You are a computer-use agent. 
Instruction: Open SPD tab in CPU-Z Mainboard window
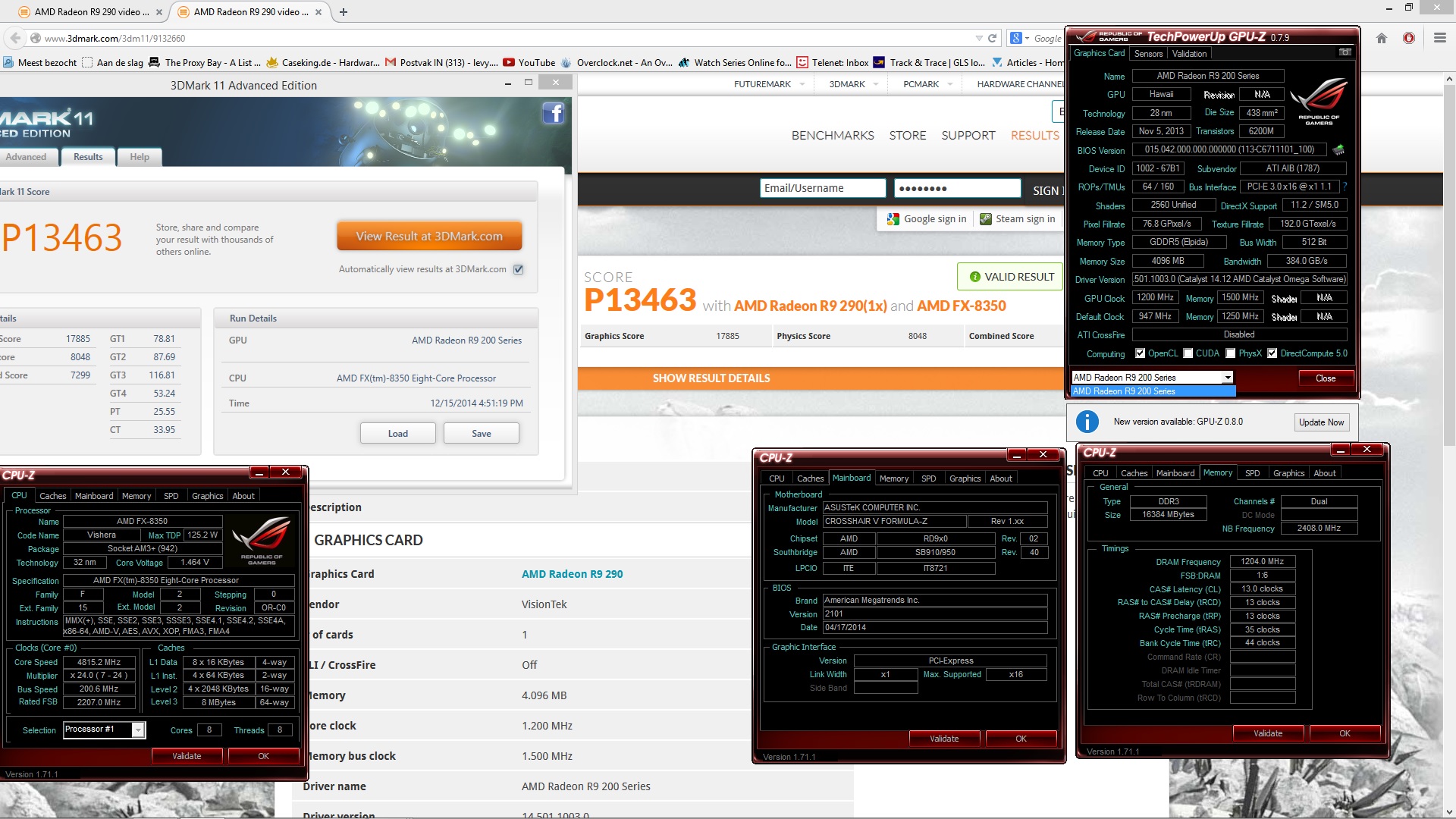pos(929,479)
